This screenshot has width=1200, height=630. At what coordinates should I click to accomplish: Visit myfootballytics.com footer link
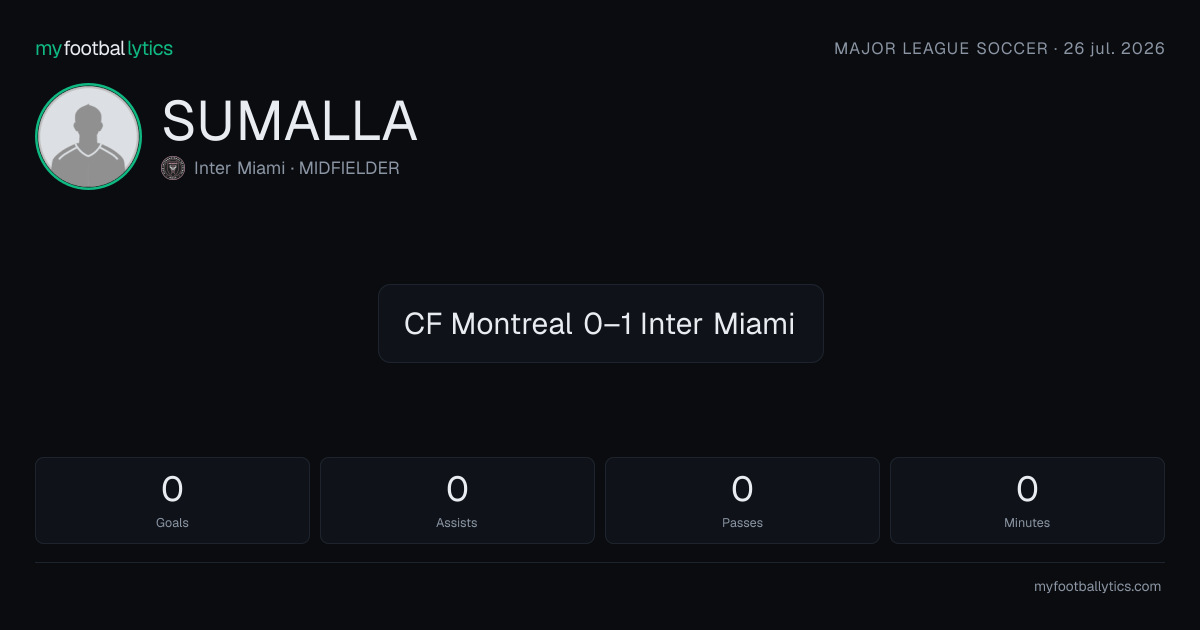click(x=1097, y=587)
